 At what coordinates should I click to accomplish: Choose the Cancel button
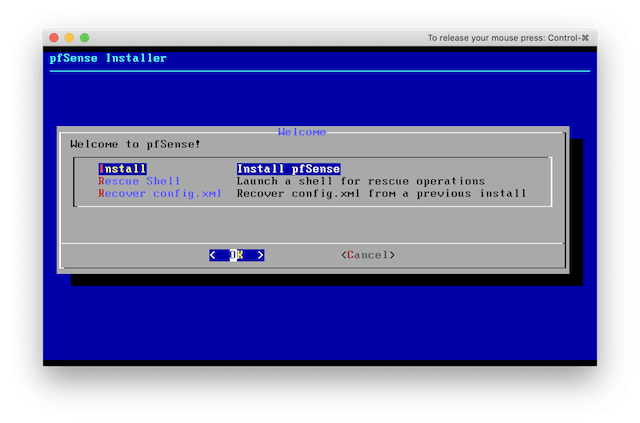coord(368,255)
